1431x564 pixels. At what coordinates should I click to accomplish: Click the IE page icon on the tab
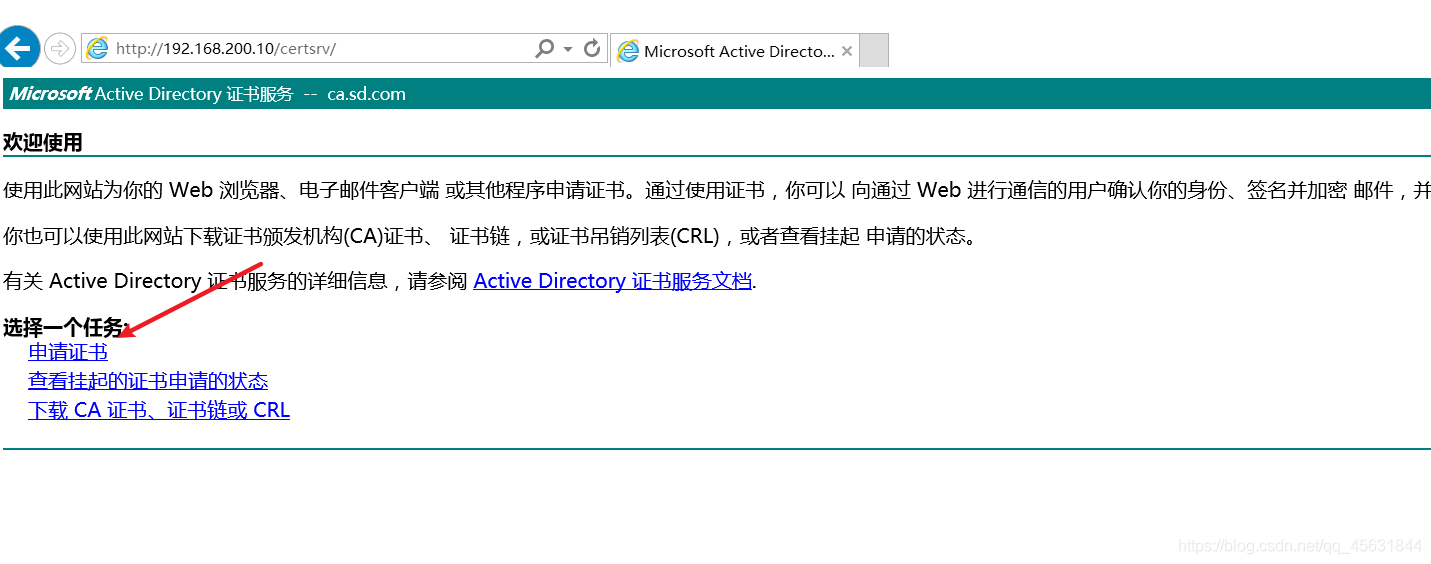628,51
